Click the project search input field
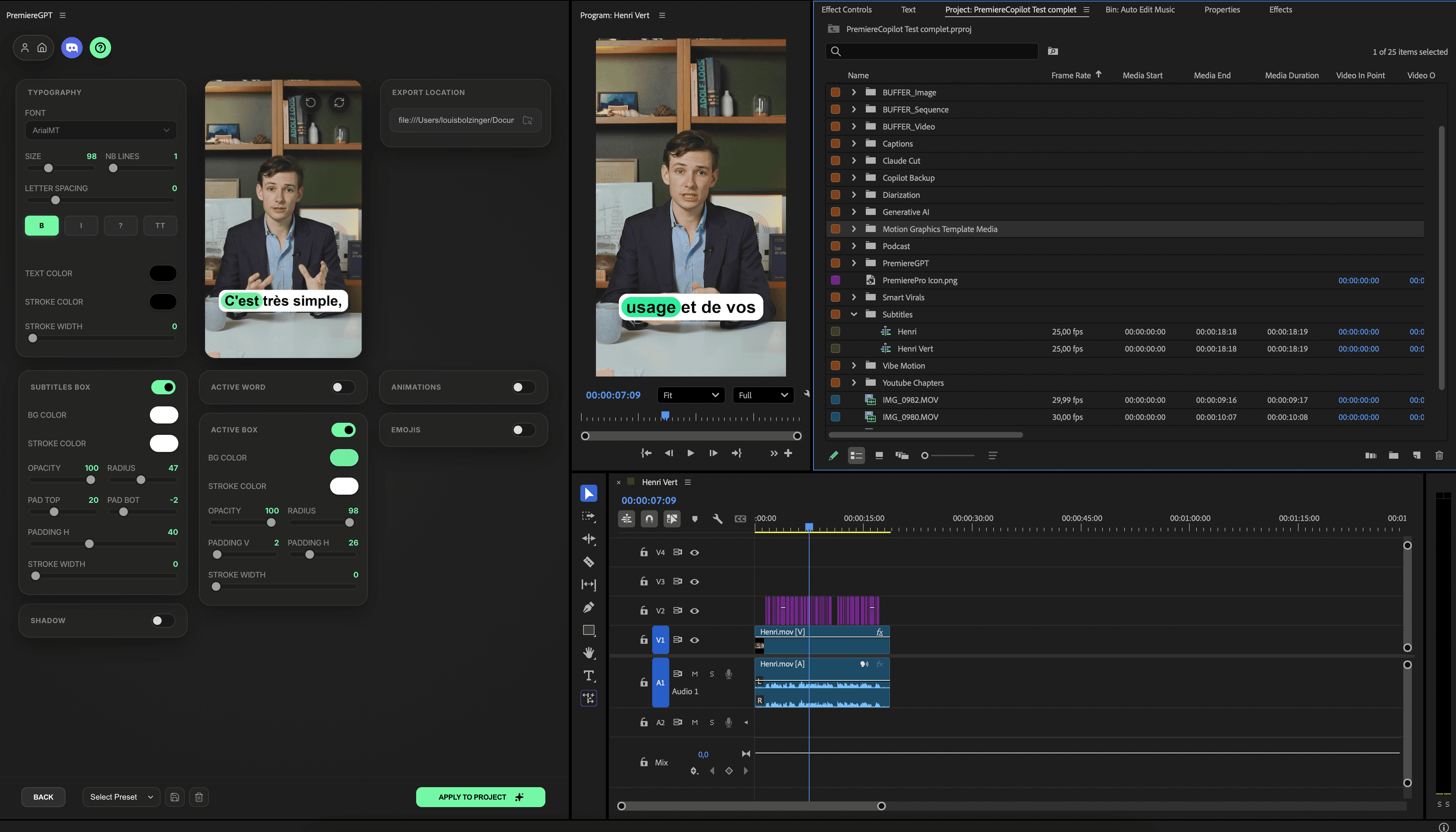The width and height of the screenshot is (1456, 832). [x=938, y=52]
